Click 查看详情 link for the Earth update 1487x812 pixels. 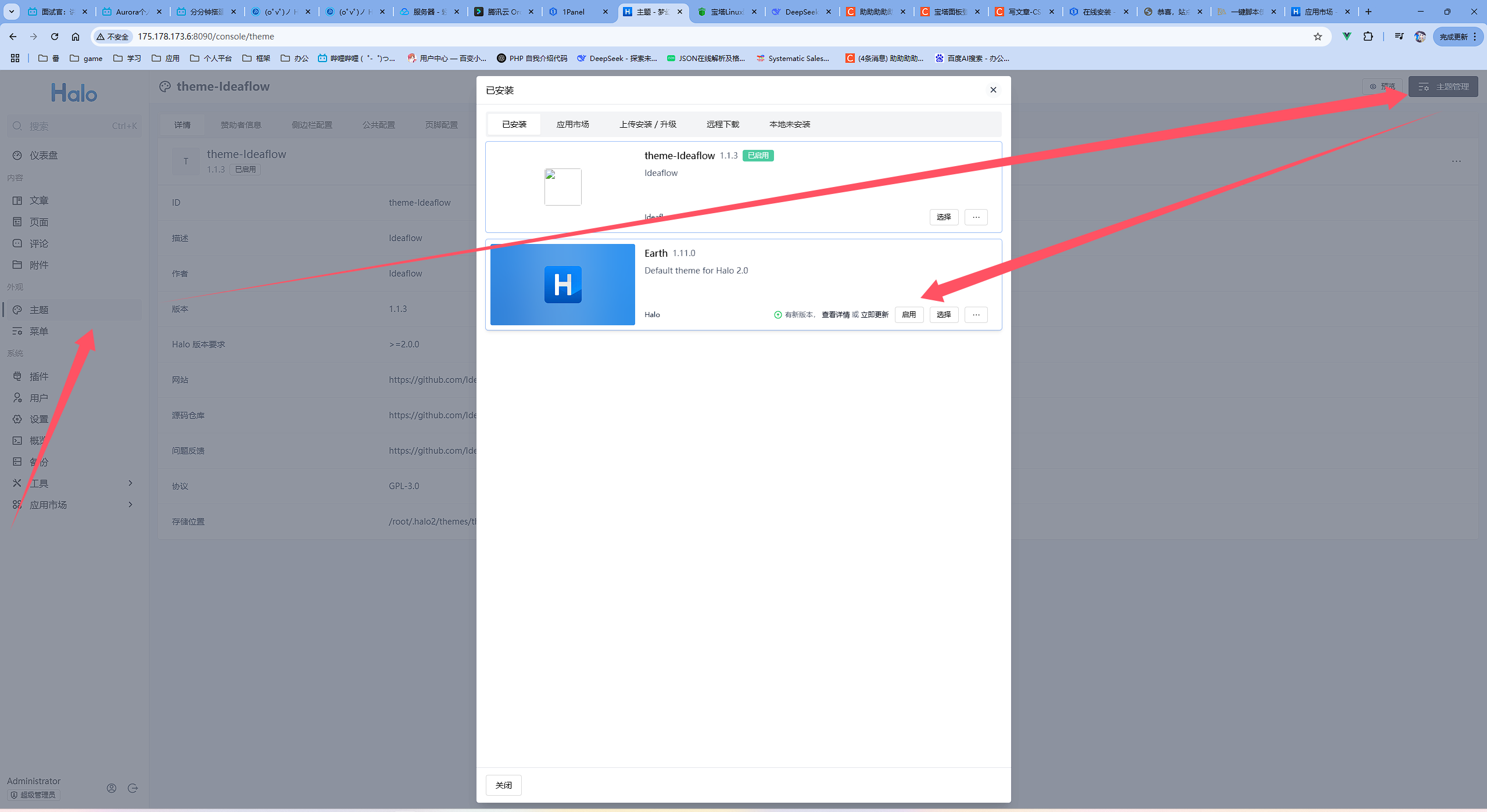pyautogui.click(x=835, y=315)
